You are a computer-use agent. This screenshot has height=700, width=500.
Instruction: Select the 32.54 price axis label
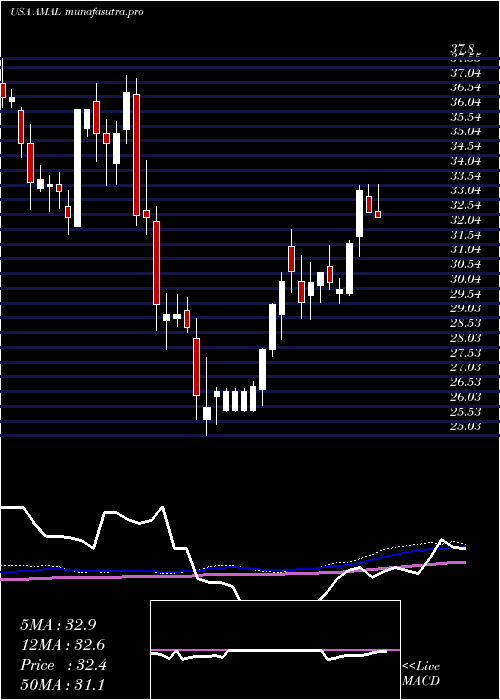[x=466, y=205]
